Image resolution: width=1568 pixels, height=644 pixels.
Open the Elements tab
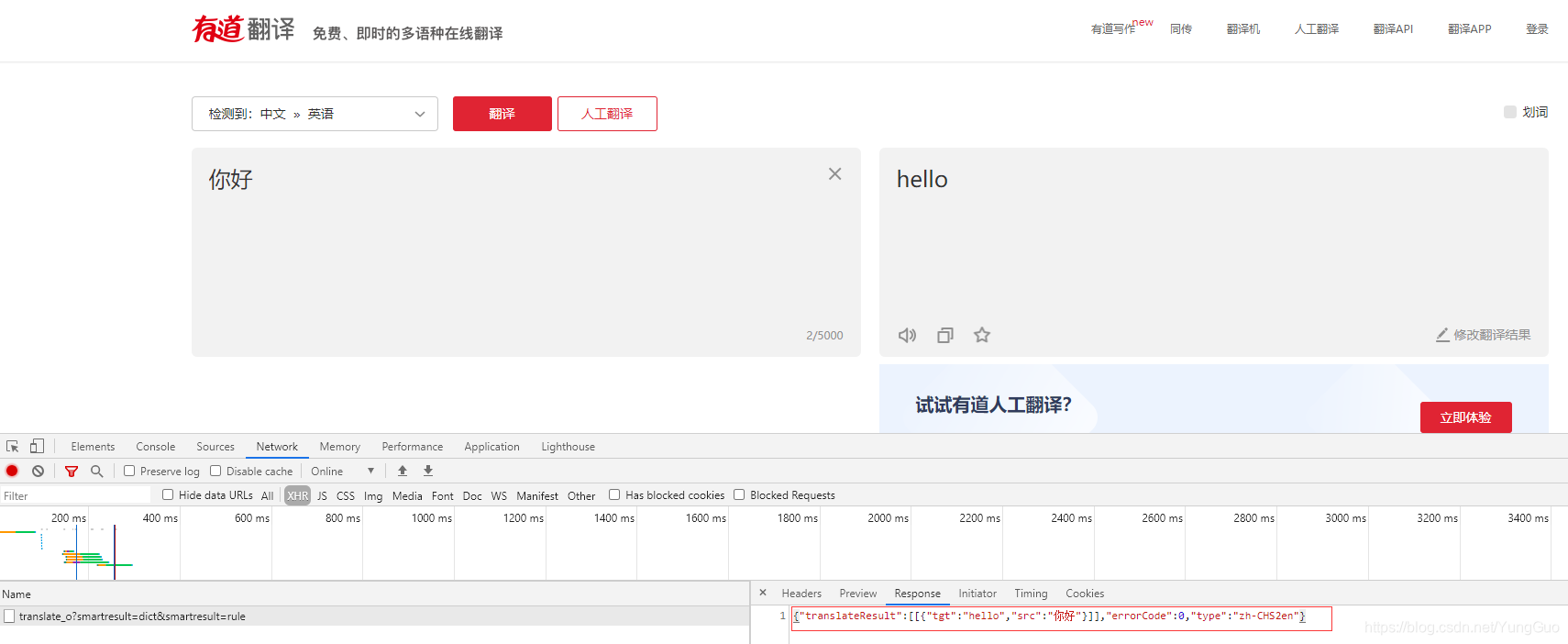pyautogui.click(x=93, y=447)
